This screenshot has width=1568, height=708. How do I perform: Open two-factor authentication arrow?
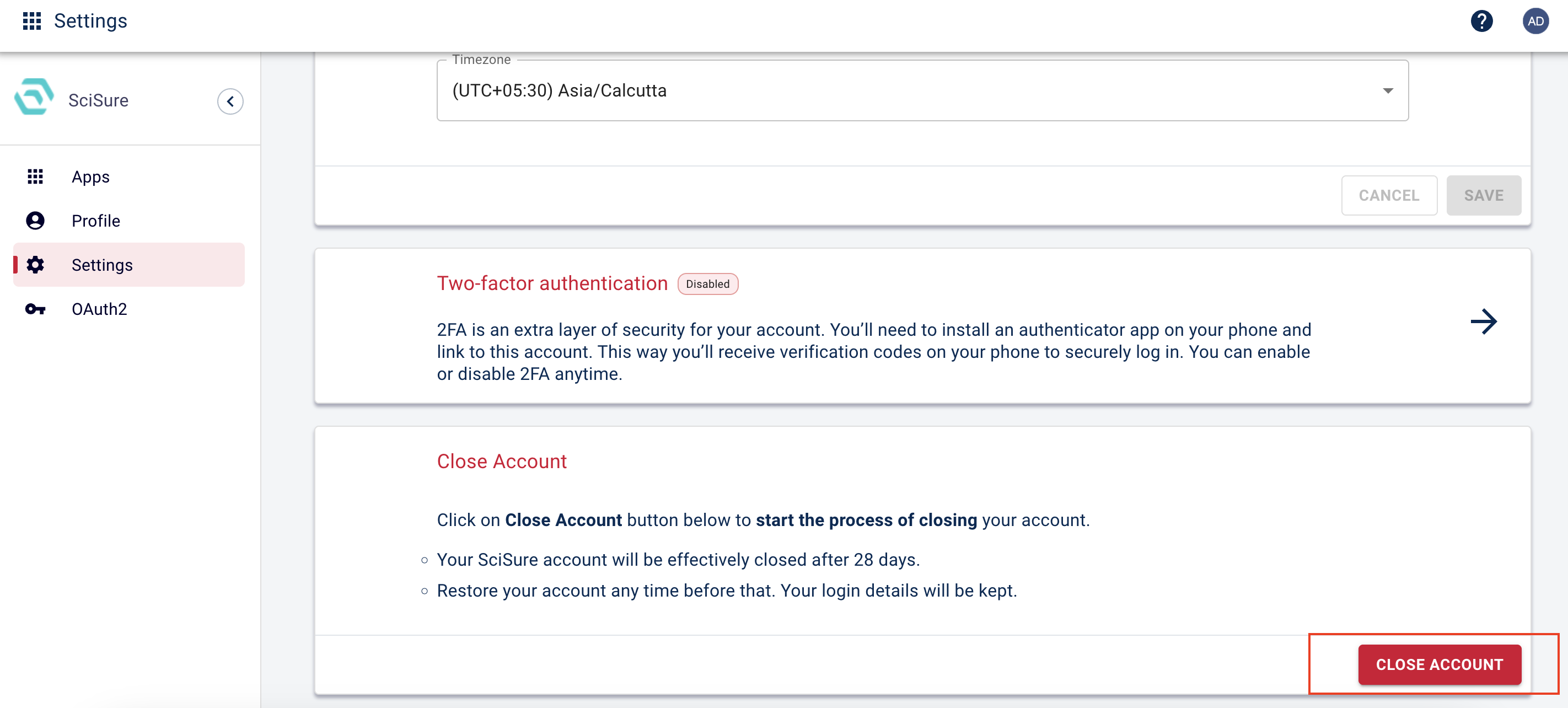point(1484,321)
